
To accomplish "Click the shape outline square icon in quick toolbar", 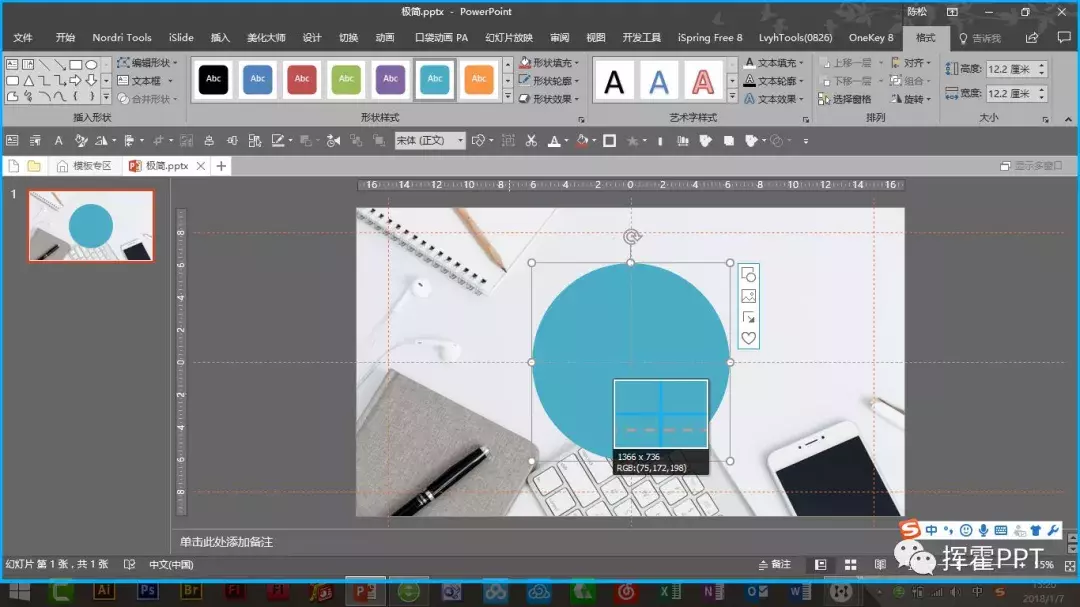I will [610, 141].
